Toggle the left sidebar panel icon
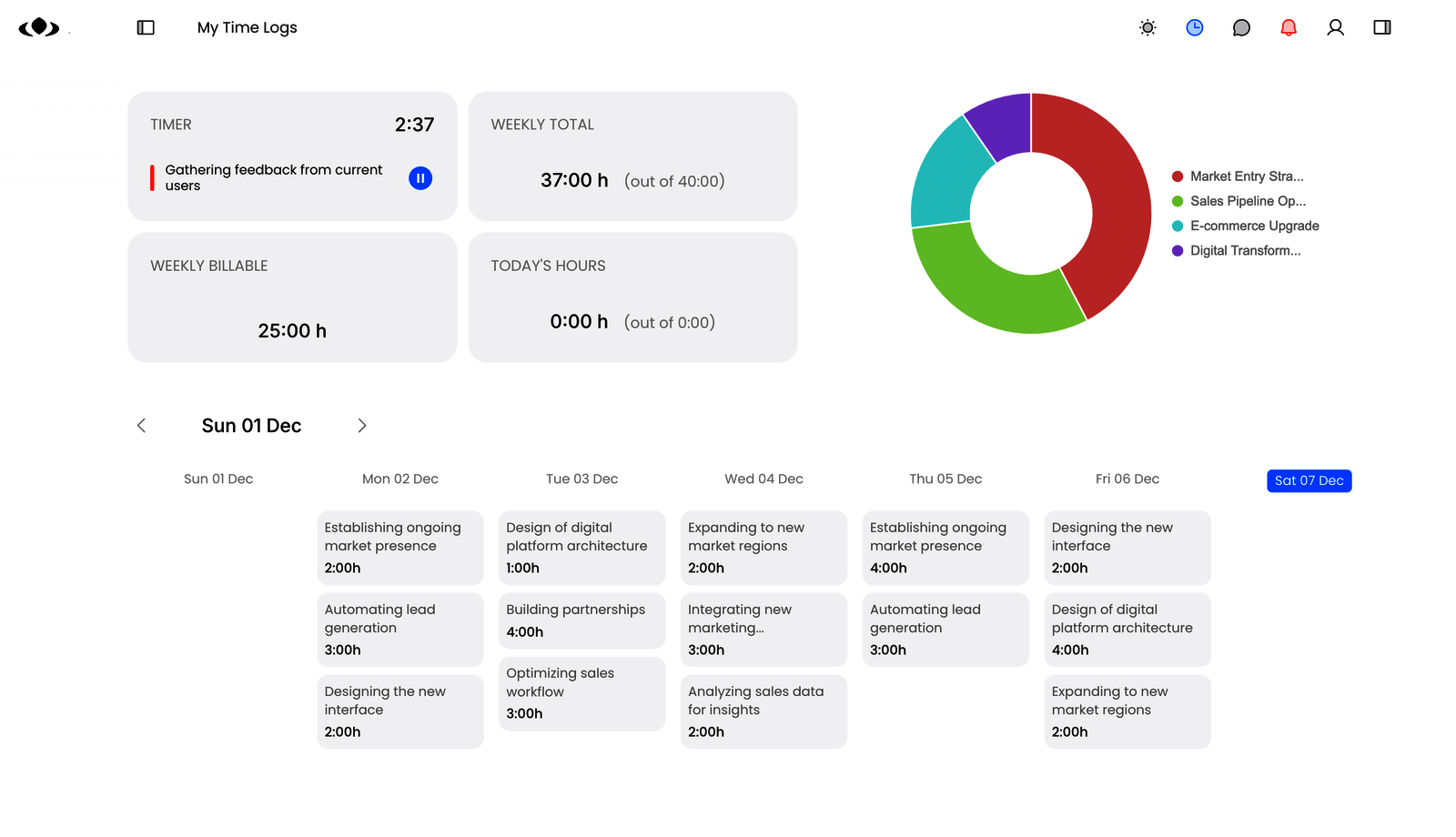The height and width of the screenshot is (837, 1456). (x=146, y=27)
